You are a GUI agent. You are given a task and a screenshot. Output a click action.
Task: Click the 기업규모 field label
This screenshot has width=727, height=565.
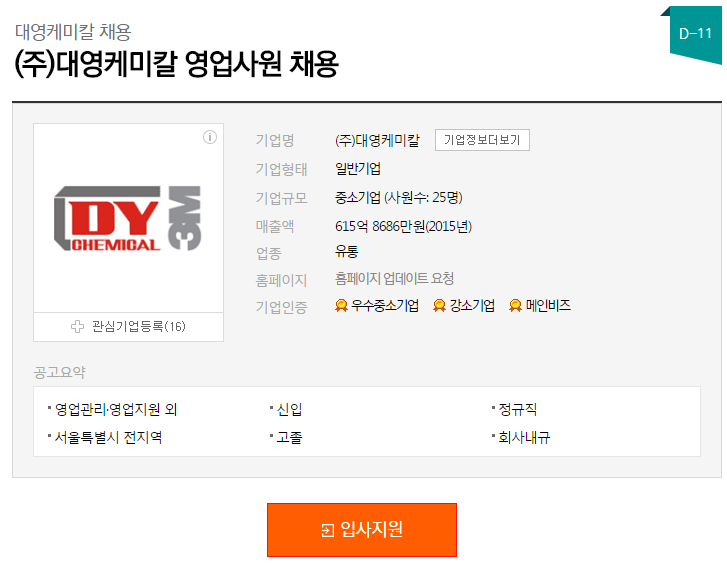click(281, 198)
